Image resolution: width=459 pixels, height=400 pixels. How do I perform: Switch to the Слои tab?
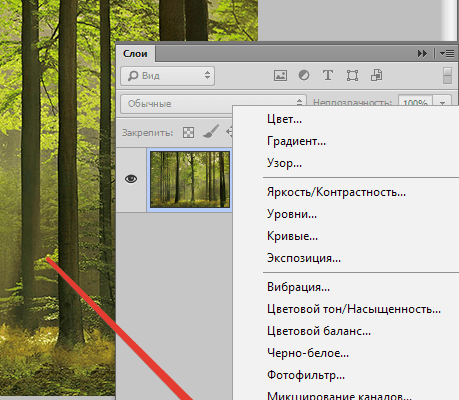pyautogui.click(x=135, y=54)
